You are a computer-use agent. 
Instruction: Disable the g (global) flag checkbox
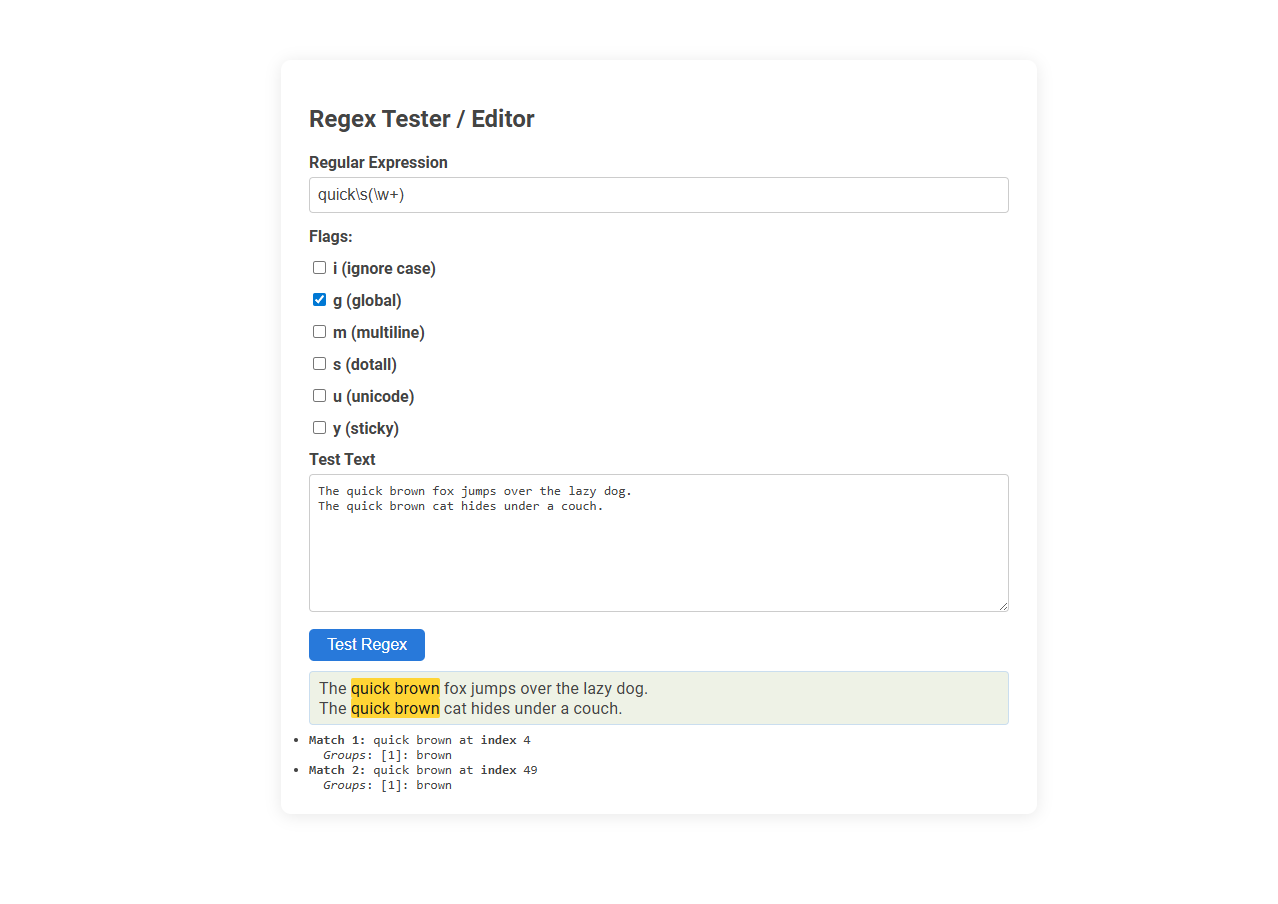(x=319, y=299)
